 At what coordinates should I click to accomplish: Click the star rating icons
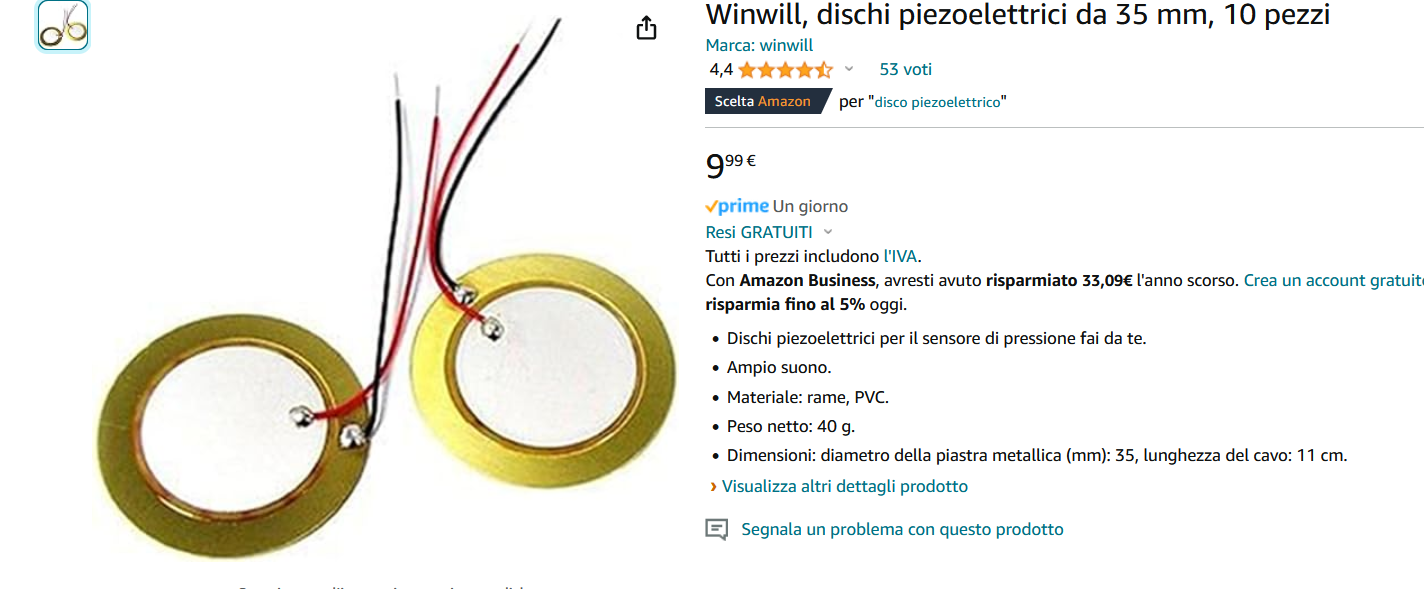coord(785,70)
